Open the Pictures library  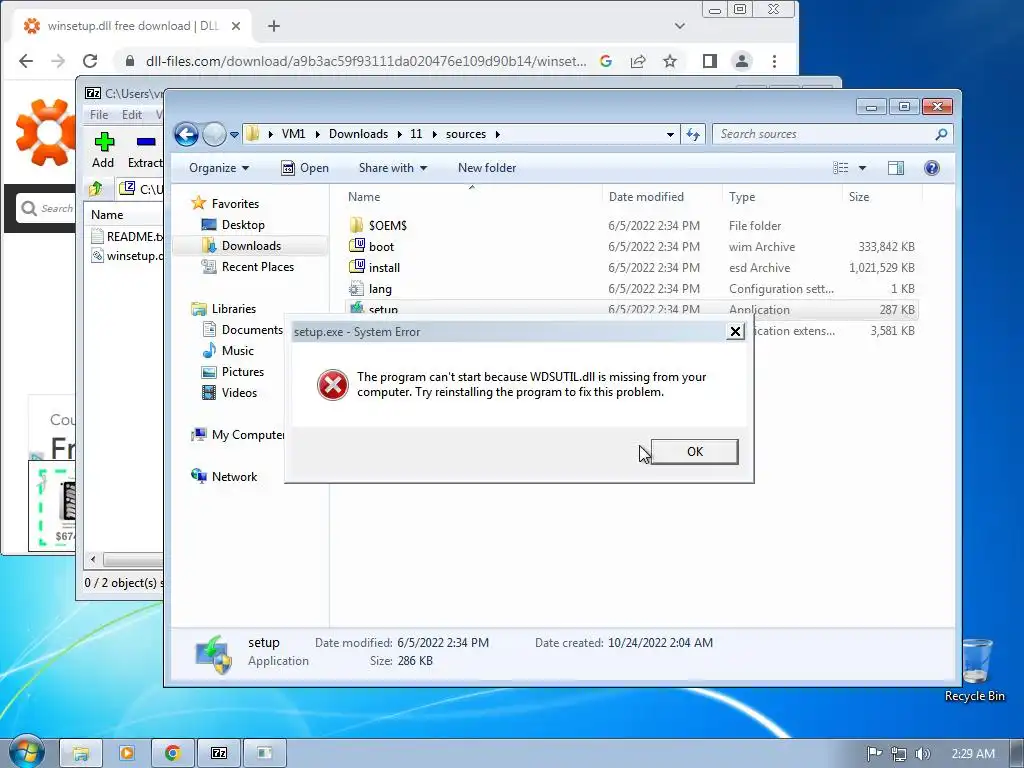pyautogui.click(x=242, y=372)
